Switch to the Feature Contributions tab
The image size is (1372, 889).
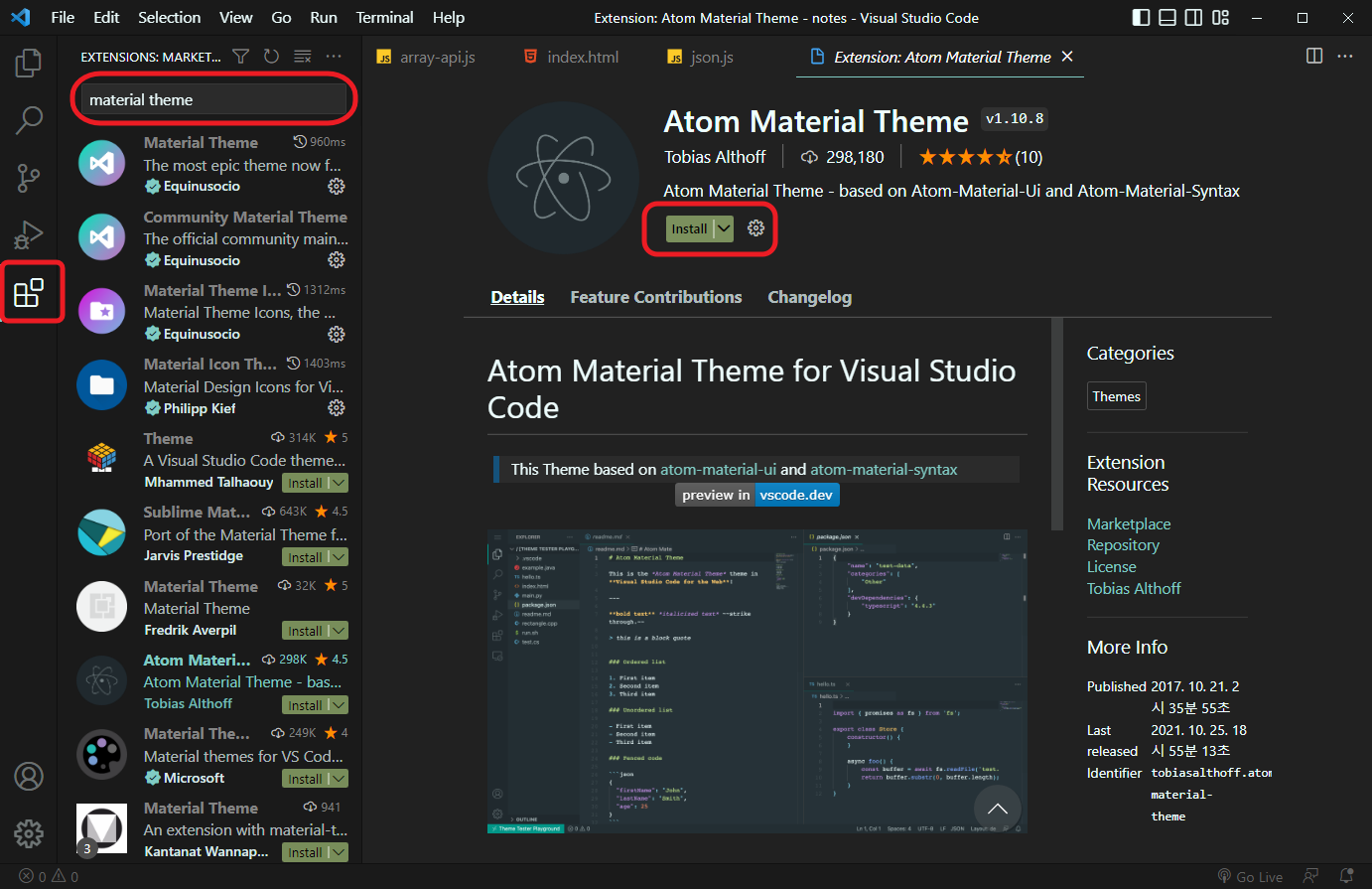pos(656,297)
